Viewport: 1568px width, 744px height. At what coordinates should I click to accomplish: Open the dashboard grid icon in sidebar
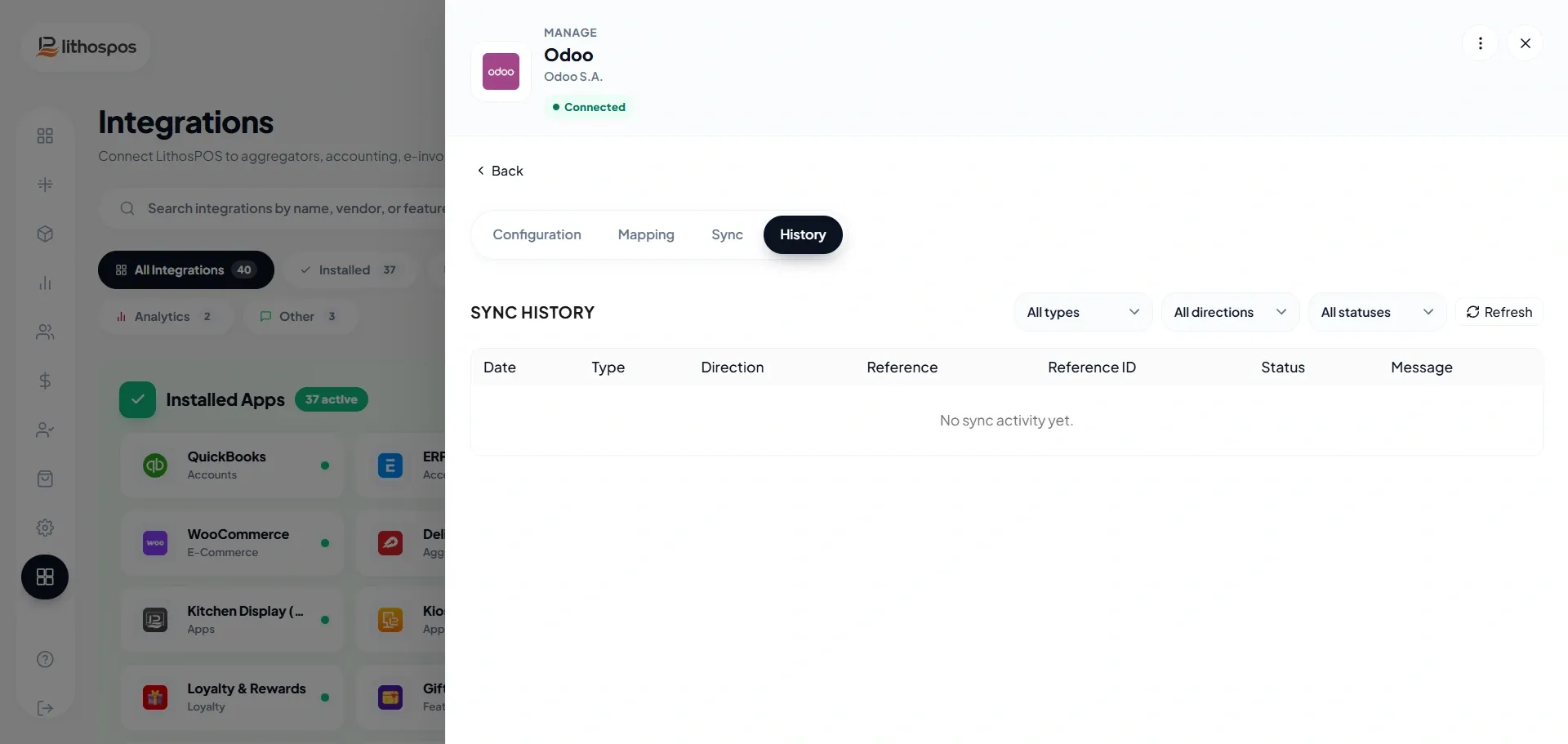click(45, 136)
